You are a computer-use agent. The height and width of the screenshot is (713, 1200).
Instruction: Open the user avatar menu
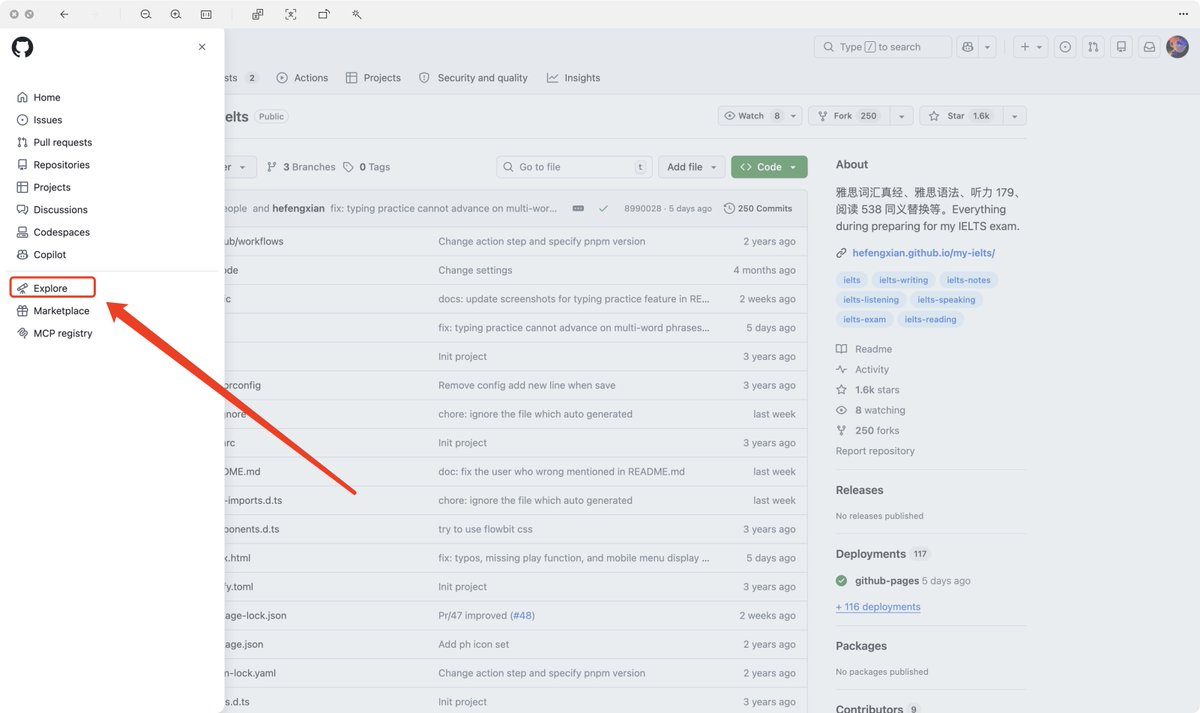coord(1177,47)
